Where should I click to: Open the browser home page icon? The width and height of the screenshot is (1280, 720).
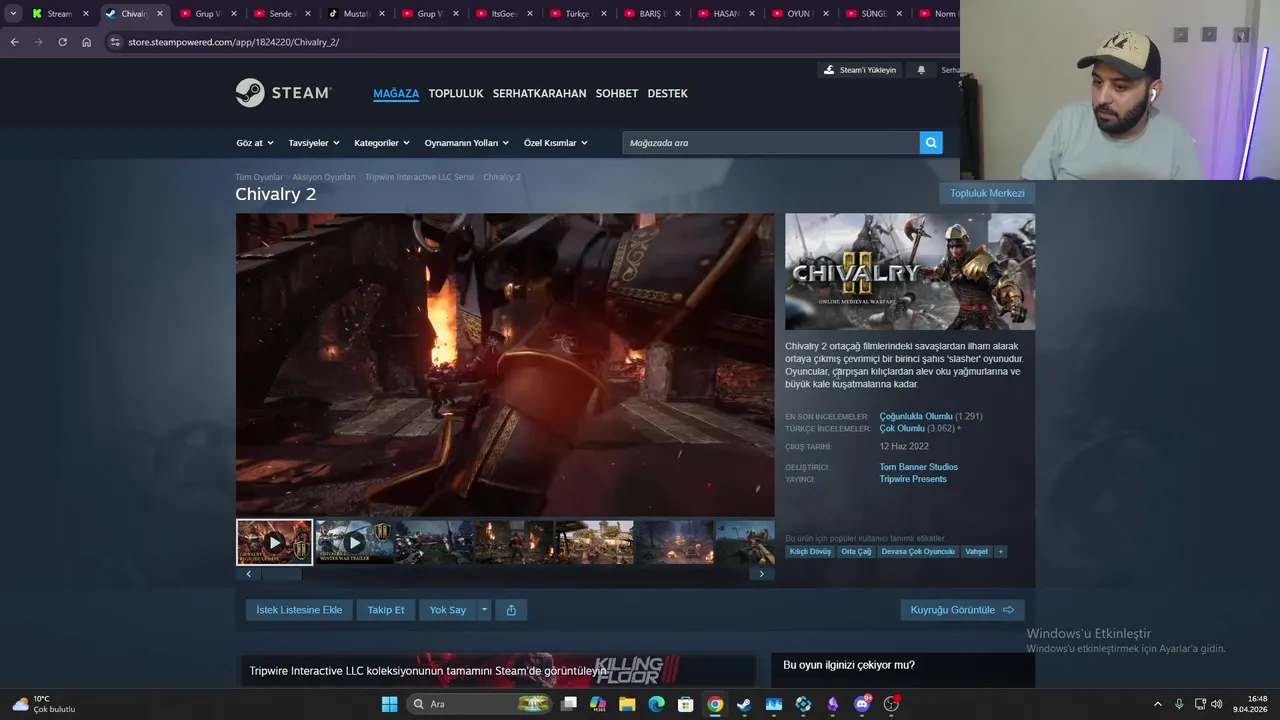[x=86, y=42]
